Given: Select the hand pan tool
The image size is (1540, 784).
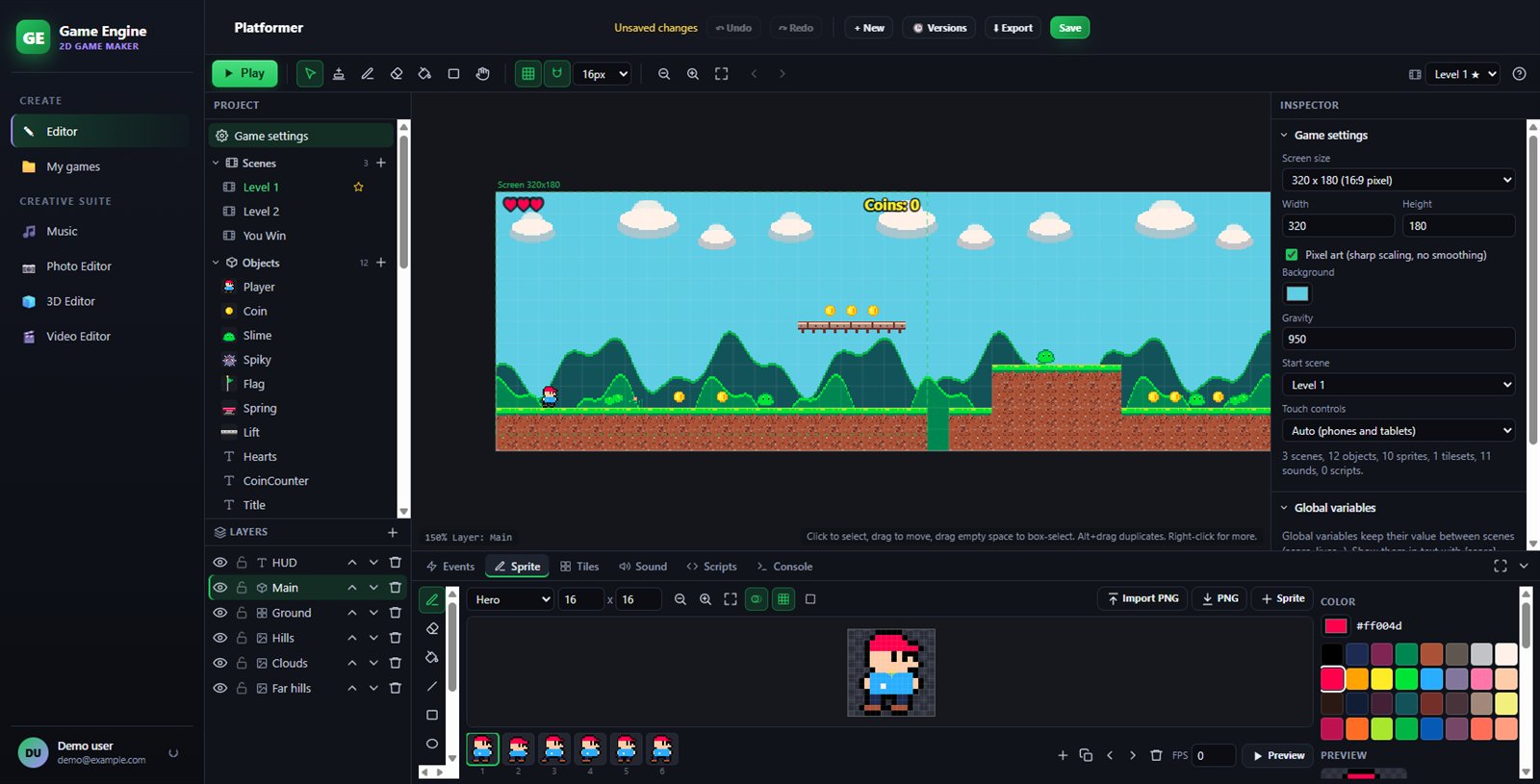Looking at the screenshot, I should coord(483,74).
